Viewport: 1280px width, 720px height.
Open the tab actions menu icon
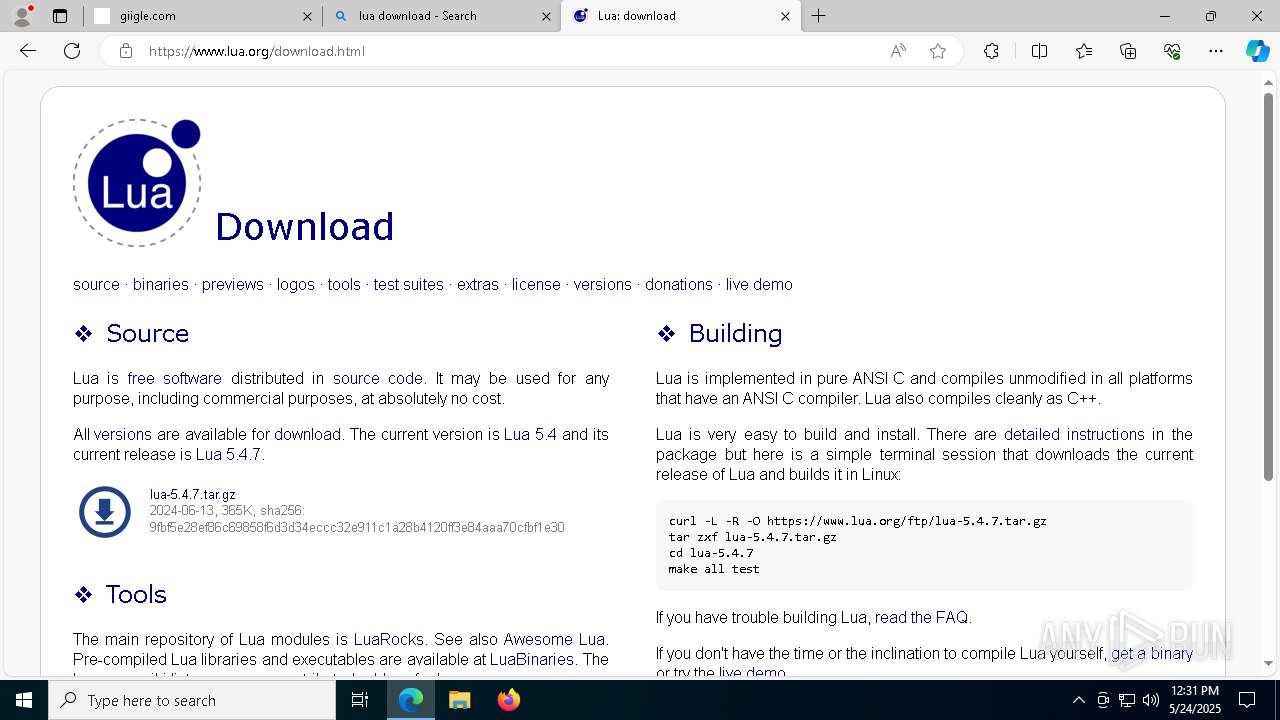click(x=60, y=16)
